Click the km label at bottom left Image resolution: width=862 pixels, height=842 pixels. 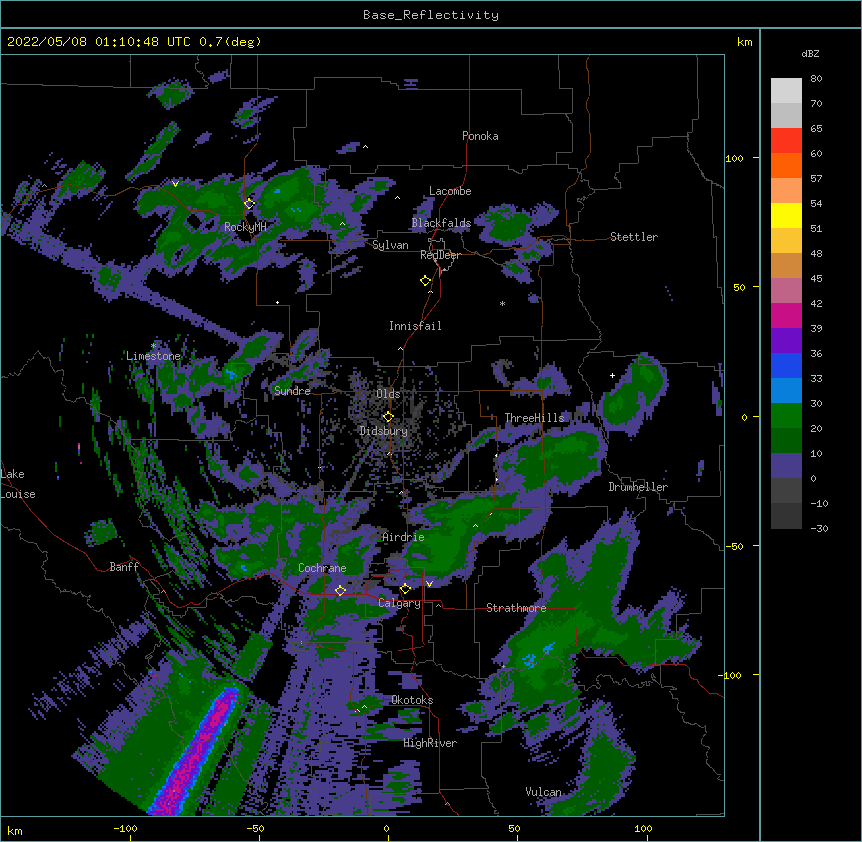click(x=15, y=830)
